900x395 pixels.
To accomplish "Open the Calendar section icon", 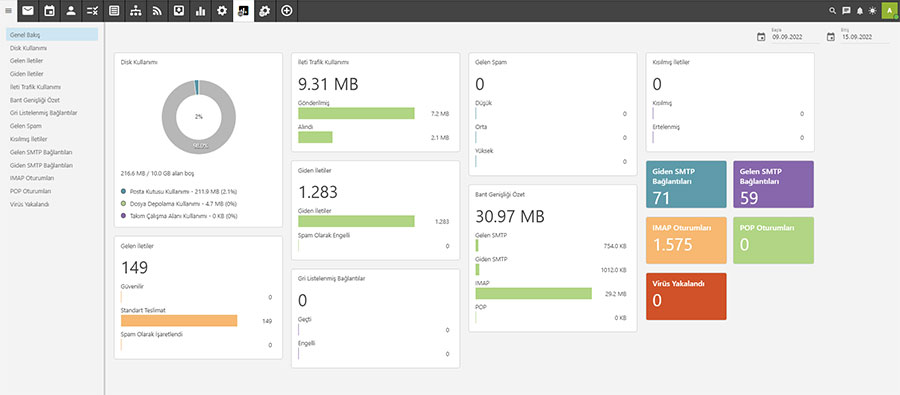I will pyautogui.click(x=49, y=10).
